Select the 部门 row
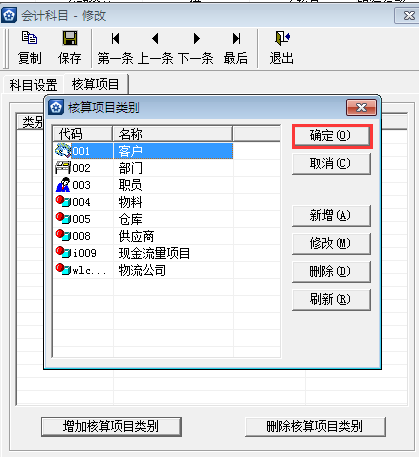 [167, 168]
